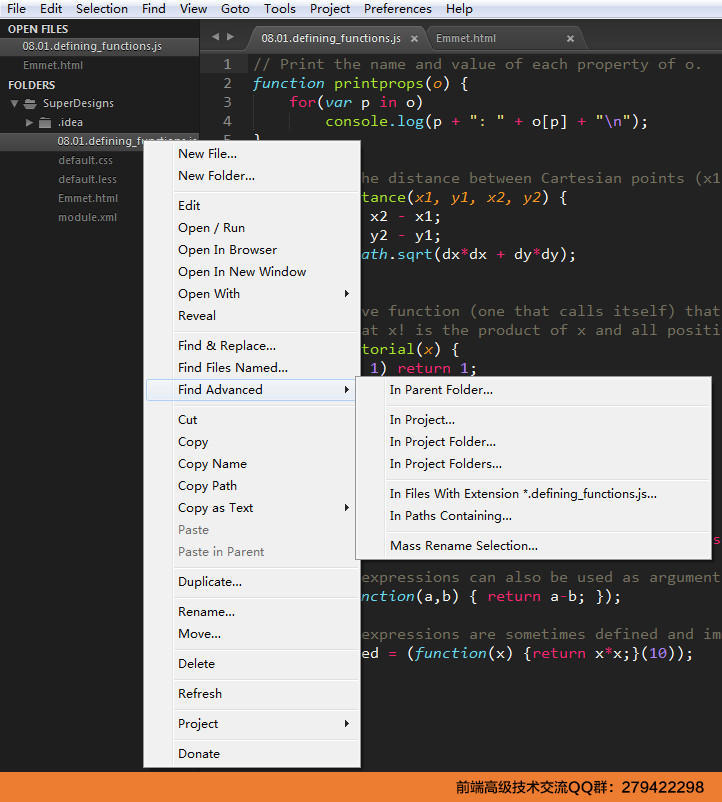The width and height of the screenshot is (722, 802).
Task: Click line number 3 in the gutter
Action: (228, 102)
